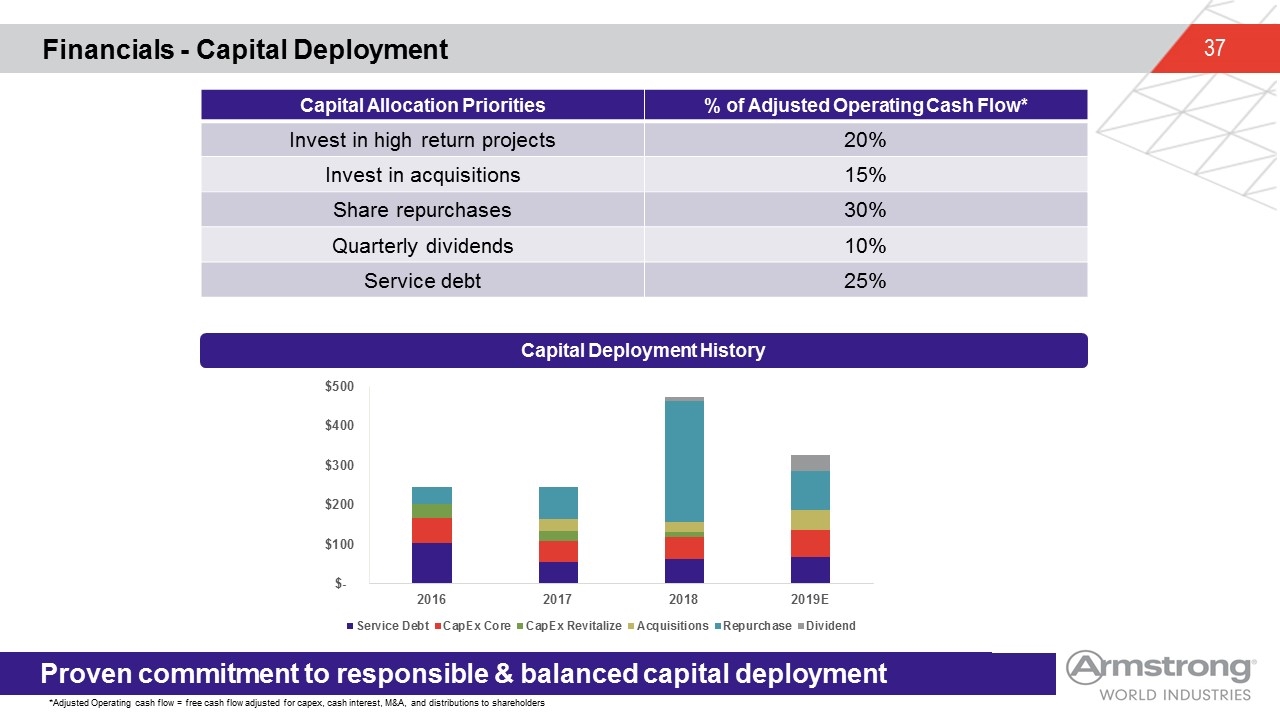Select the 10% value cell

point(865,245)
